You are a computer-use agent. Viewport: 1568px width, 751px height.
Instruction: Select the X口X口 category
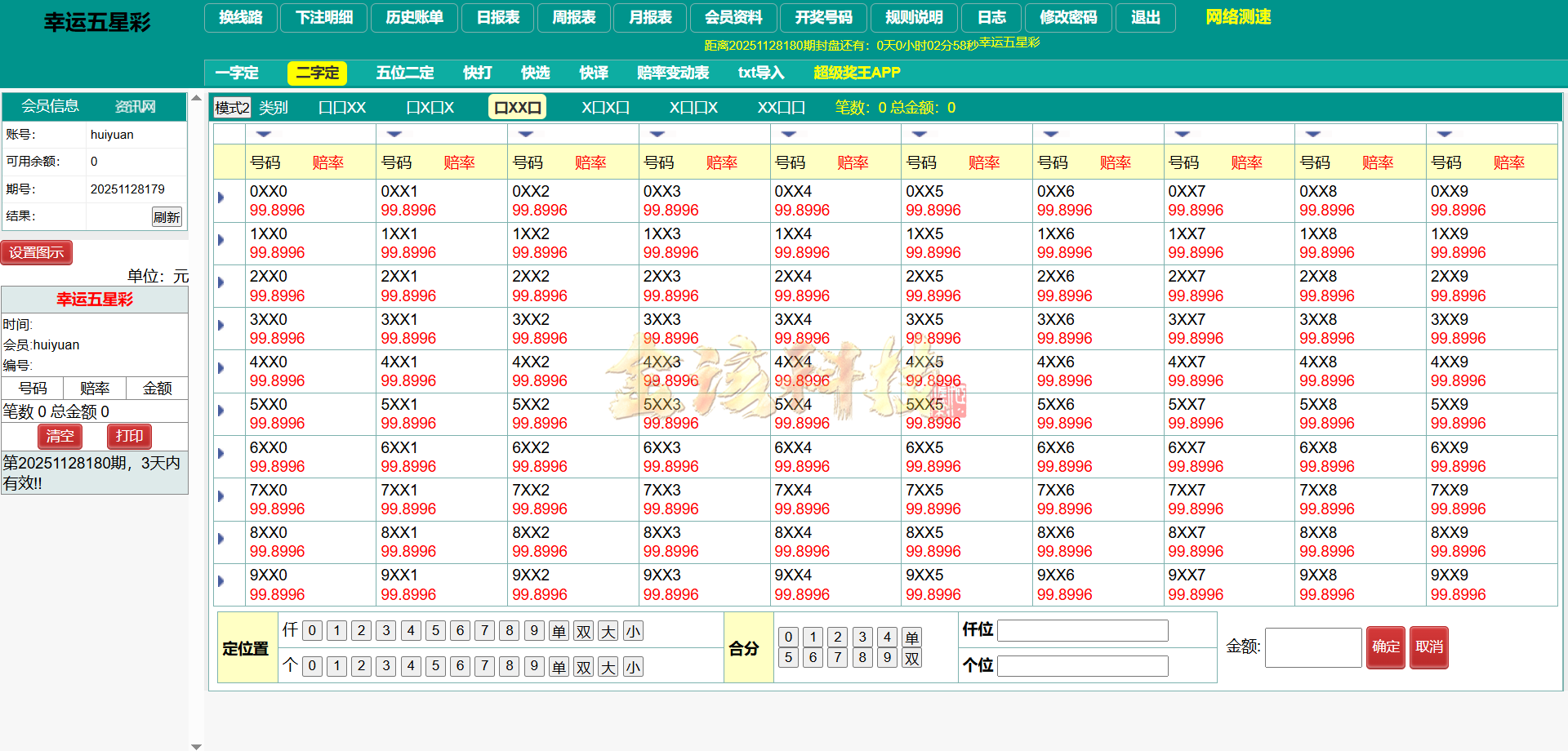[x=606, y=108]
